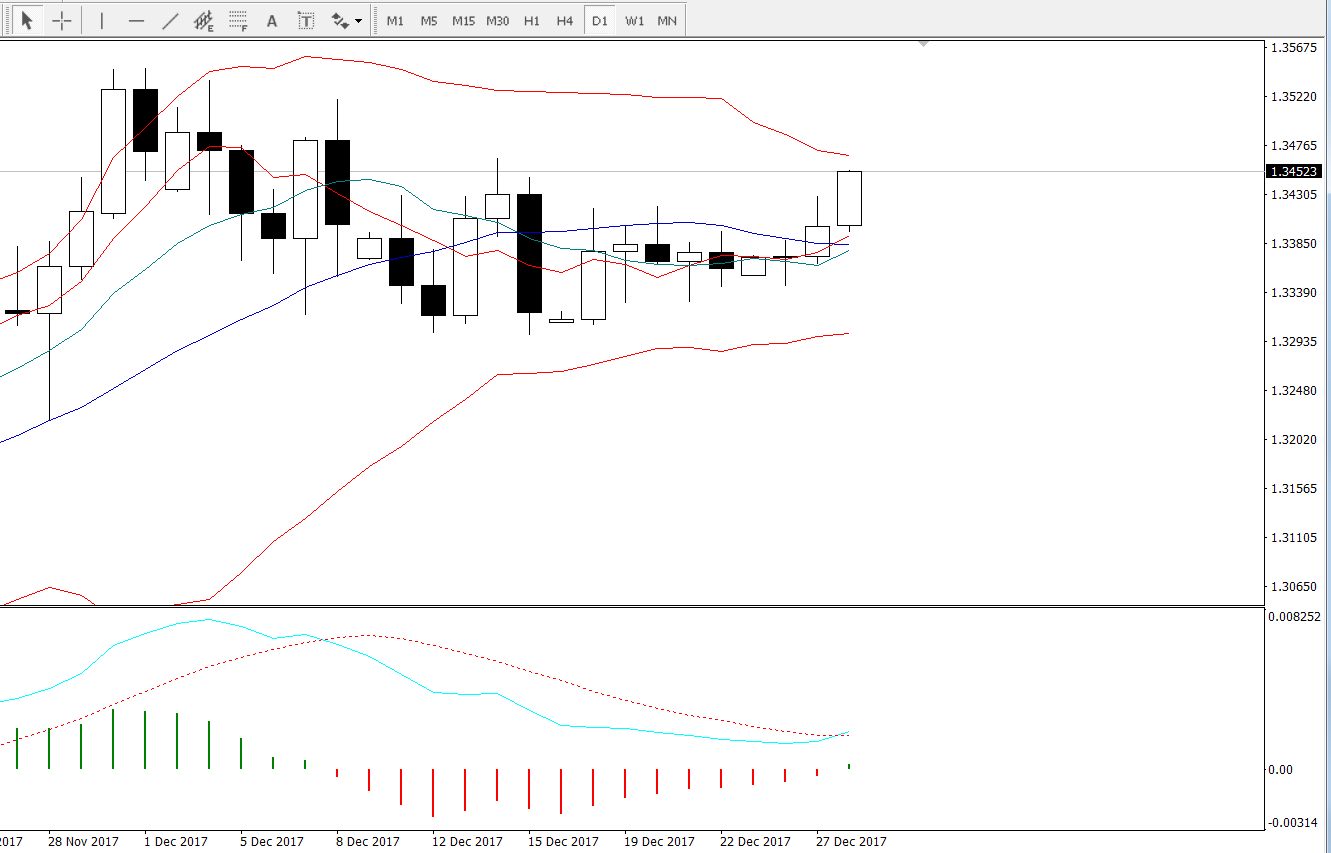Screen dimensions: 1331x853
Task: Pick the equidistant channel tool
Action: pos(204,20)
